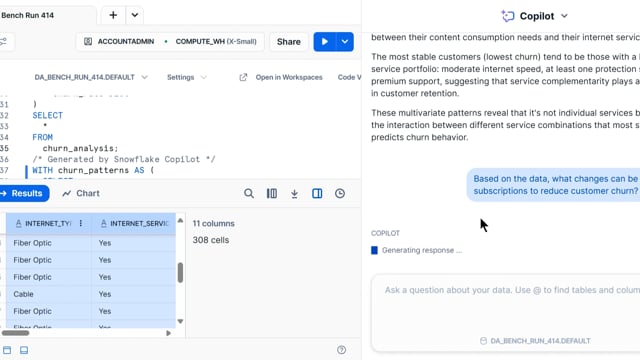Add a new worksheet tab
Image resolution: width=640 pixels, height=360 pixels.
point(113,16)
